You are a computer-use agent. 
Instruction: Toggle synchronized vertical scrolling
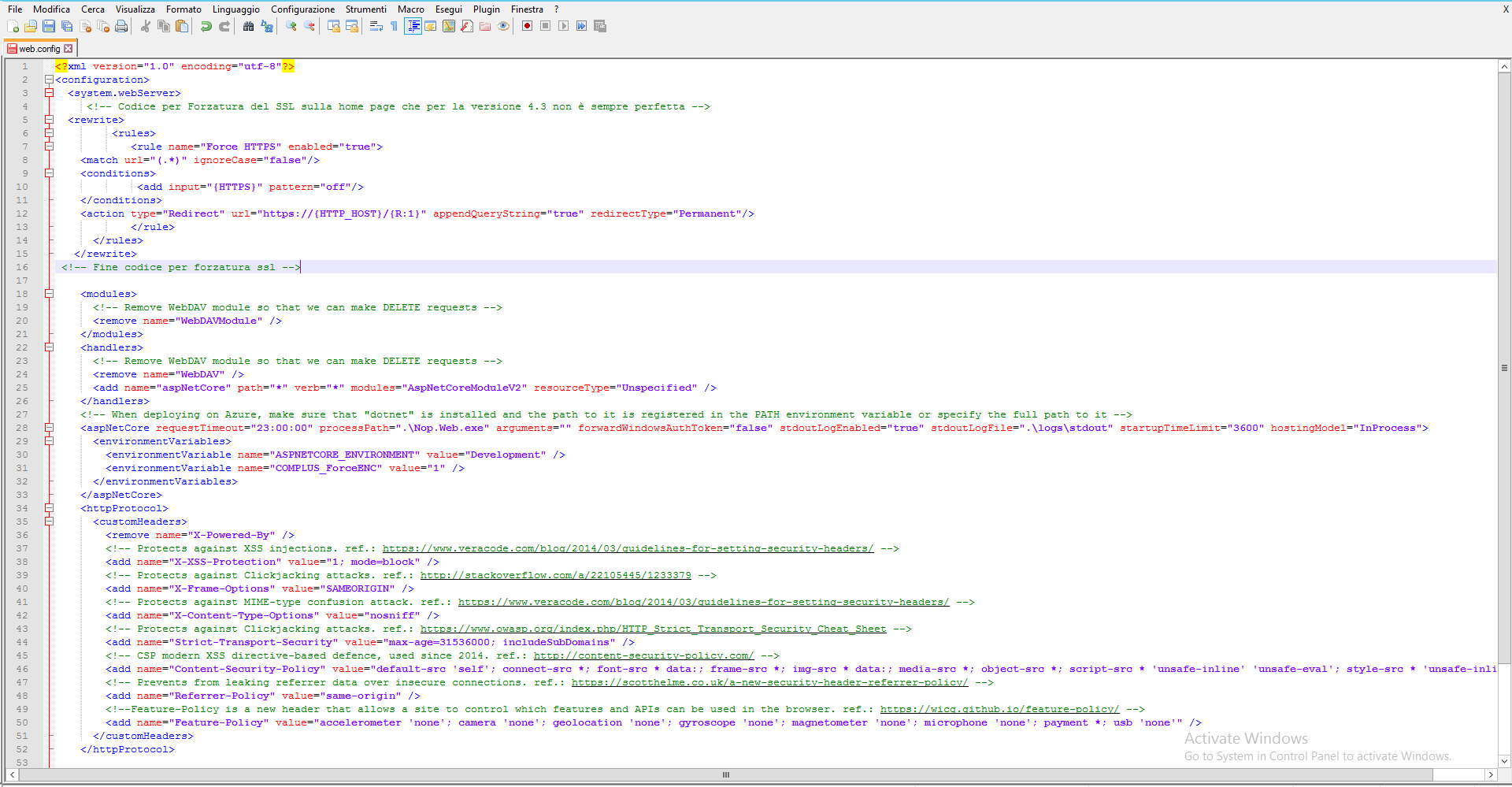(x=333, y=26)
